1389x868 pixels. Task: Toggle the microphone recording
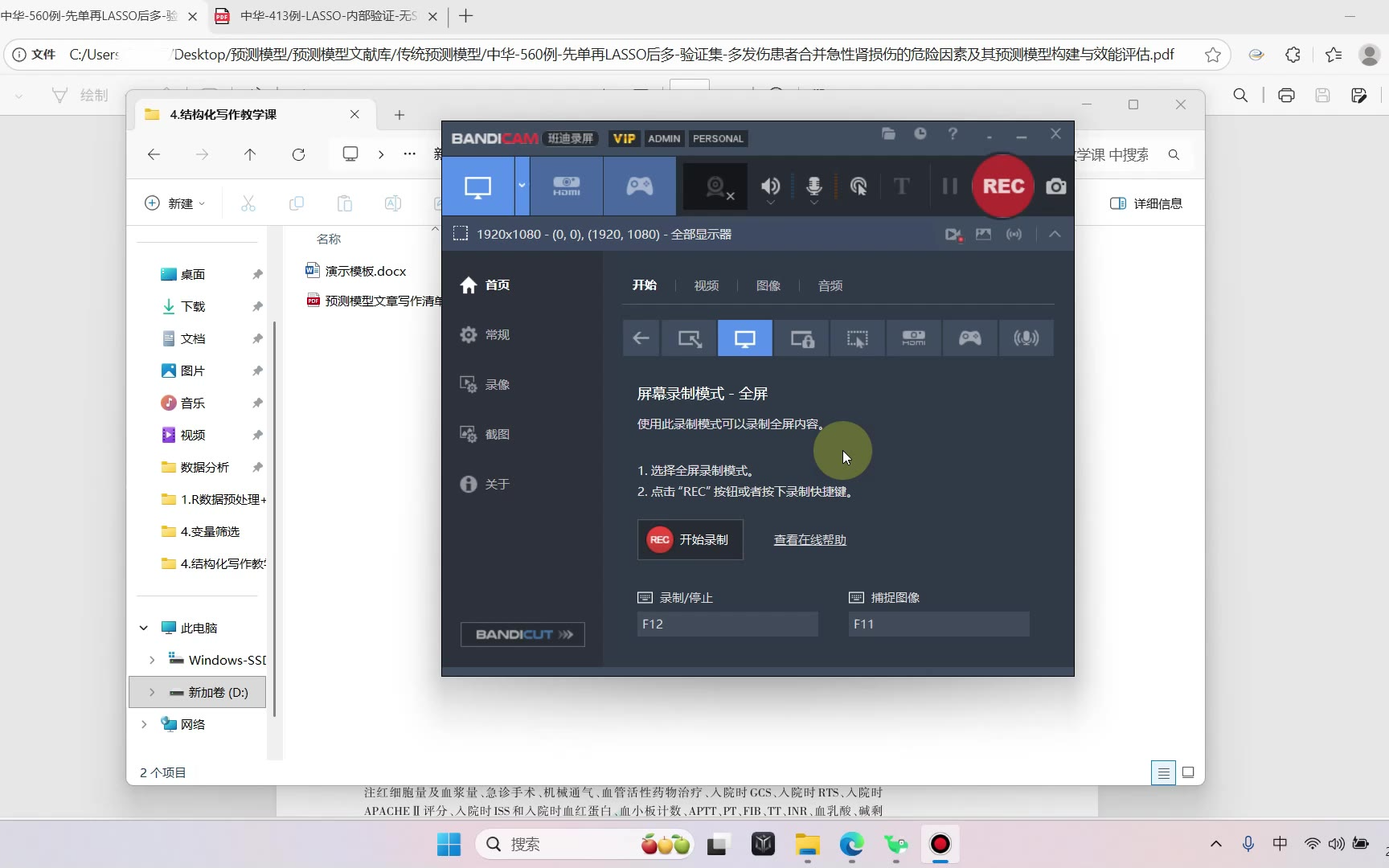(x=813, y=186)
